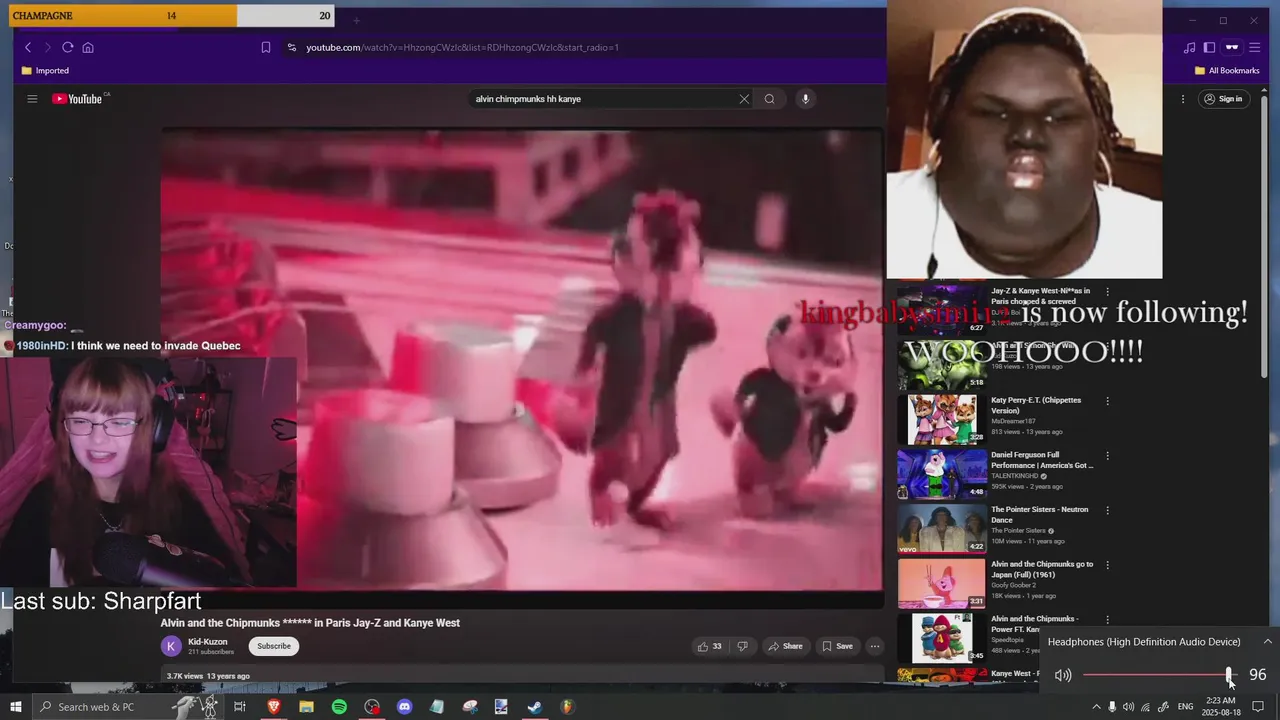This screenshot has width=1280, height=720.
Task: Open File Explorer from the taskbar
Action: click(x=306, y=707)
